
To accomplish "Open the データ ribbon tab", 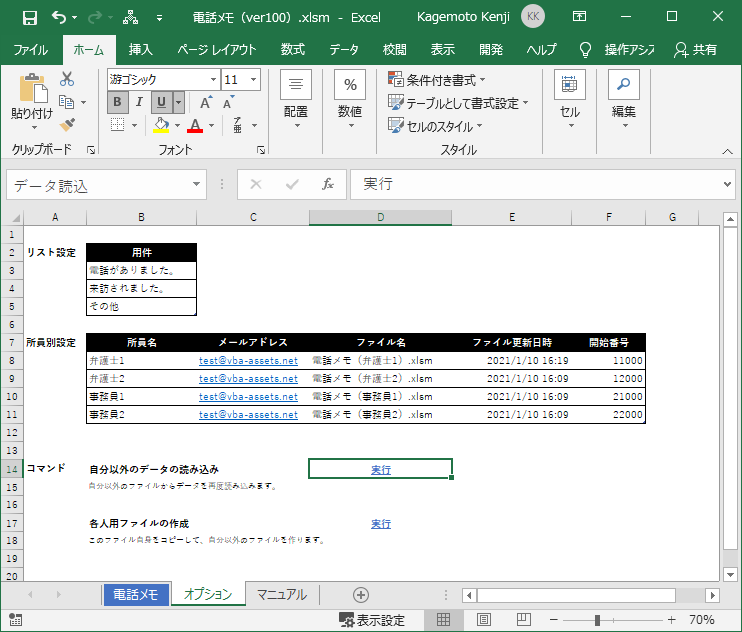I will tap(344, 50).
